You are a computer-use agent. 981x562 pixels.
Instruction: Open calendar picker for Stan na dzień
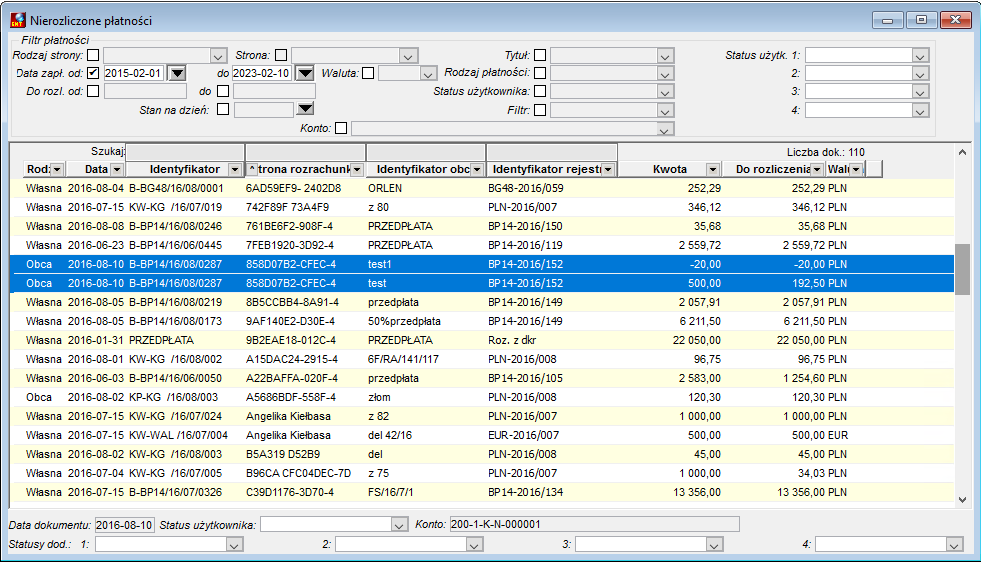tap(305, 110)
